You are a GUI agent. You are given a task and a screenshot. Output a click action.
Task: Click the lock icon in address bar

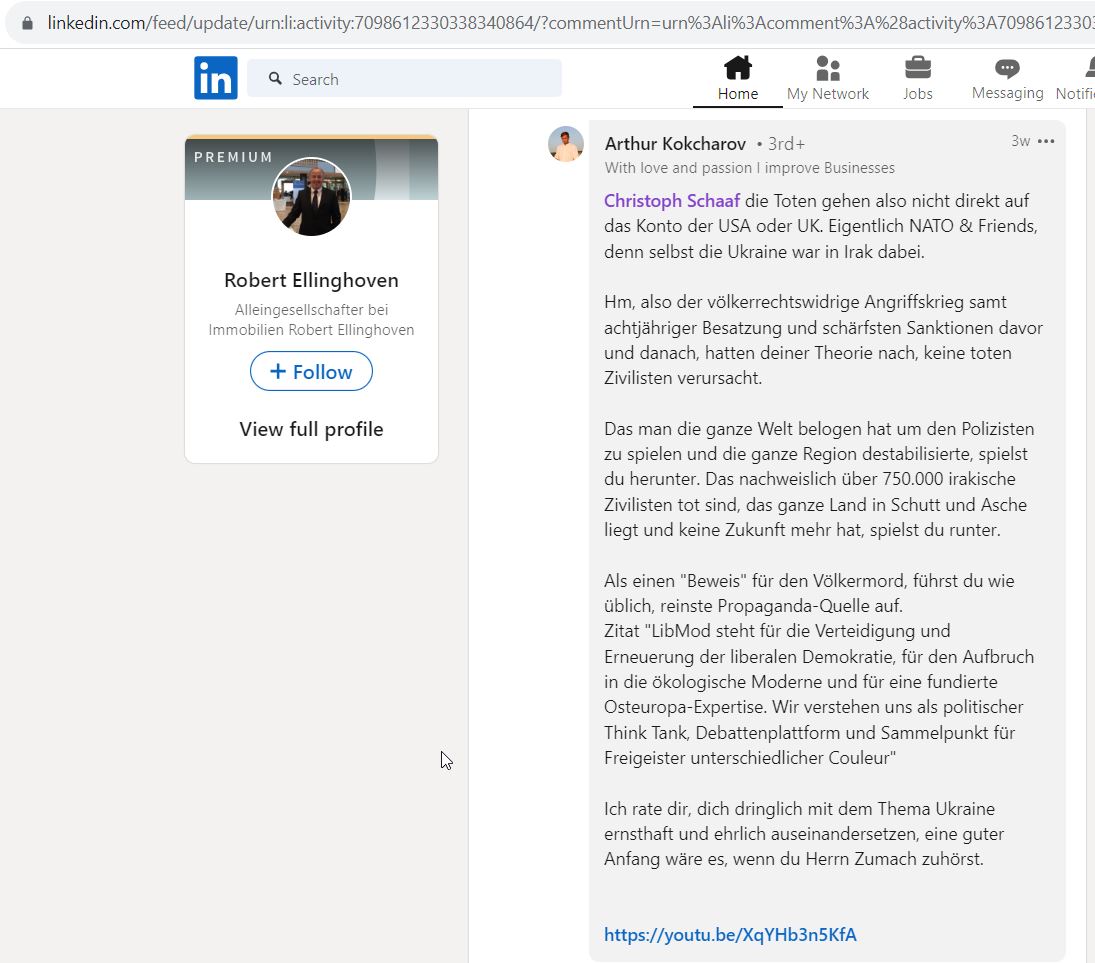point(27,23)
